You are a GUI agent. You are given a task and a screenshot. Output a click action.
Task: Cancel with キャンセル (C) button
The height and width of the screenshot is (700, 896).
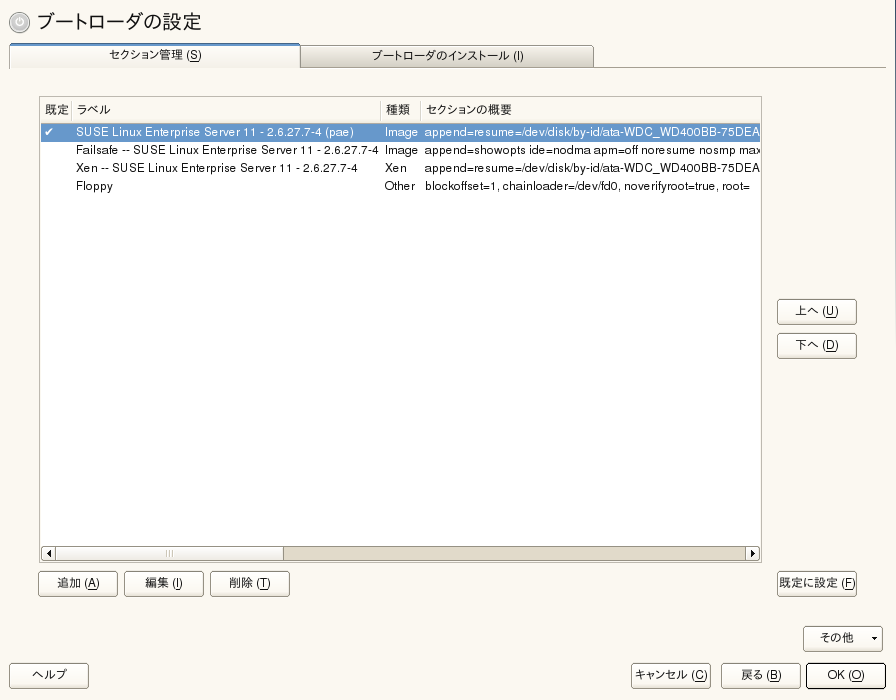(671, 675)
